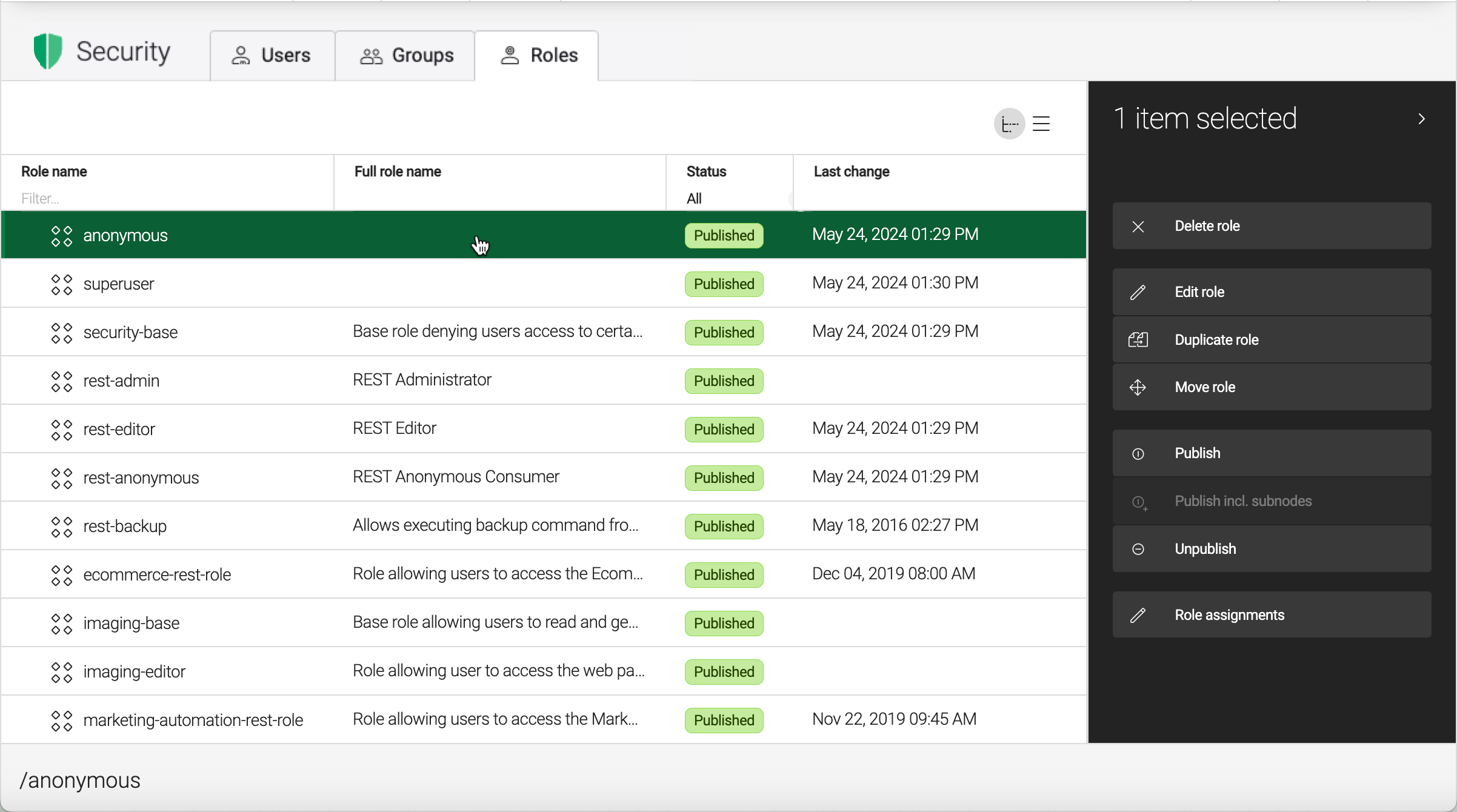The height and width of the screenshot is (812, 1457).
Task: Open the Users tab
Action: pos(272,56)
